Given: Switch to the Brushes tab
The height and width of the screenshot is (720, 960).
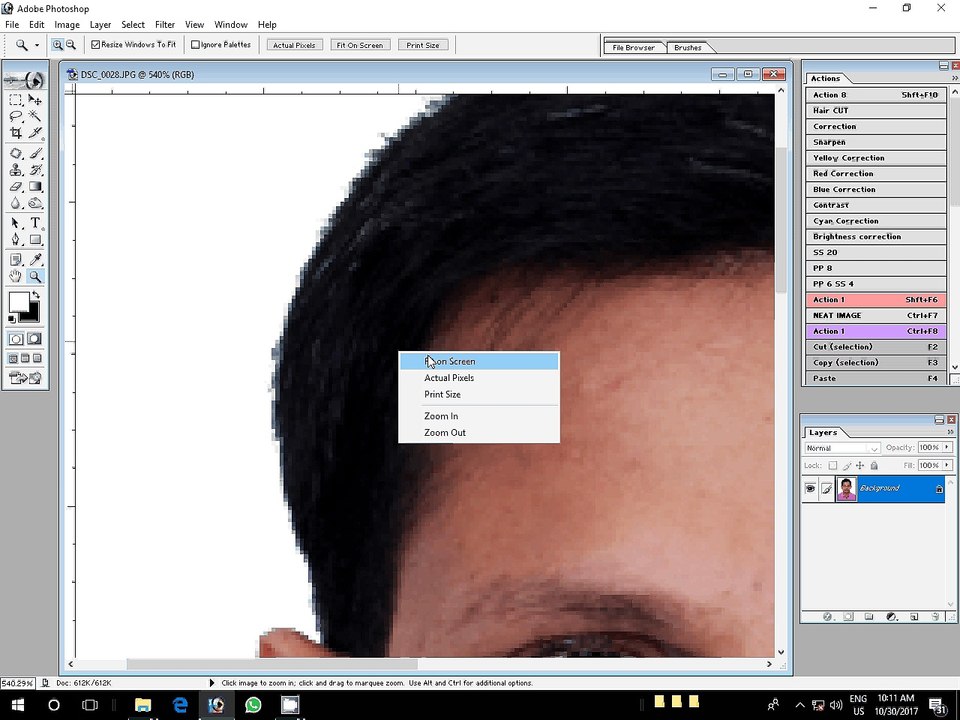Looking at the screenshot, I should [x=688, y=47].
